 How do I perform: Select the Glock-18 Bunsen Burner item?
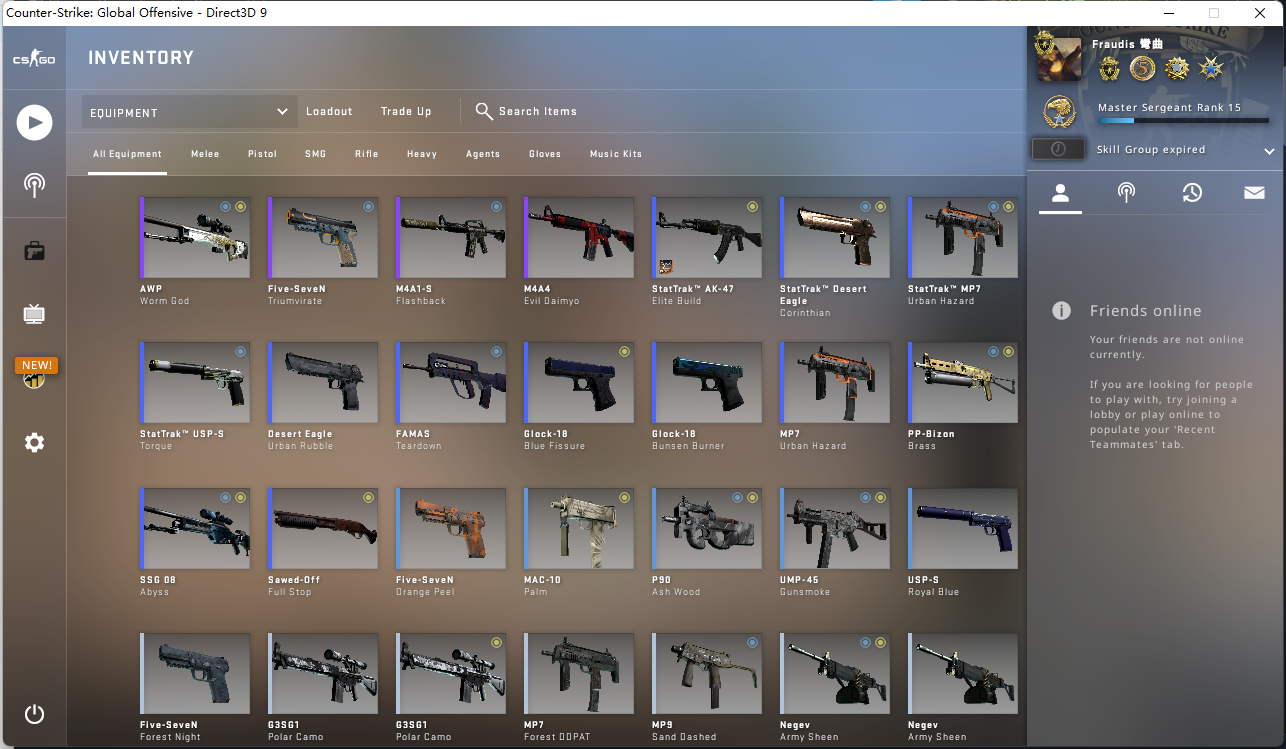point(707,382)
